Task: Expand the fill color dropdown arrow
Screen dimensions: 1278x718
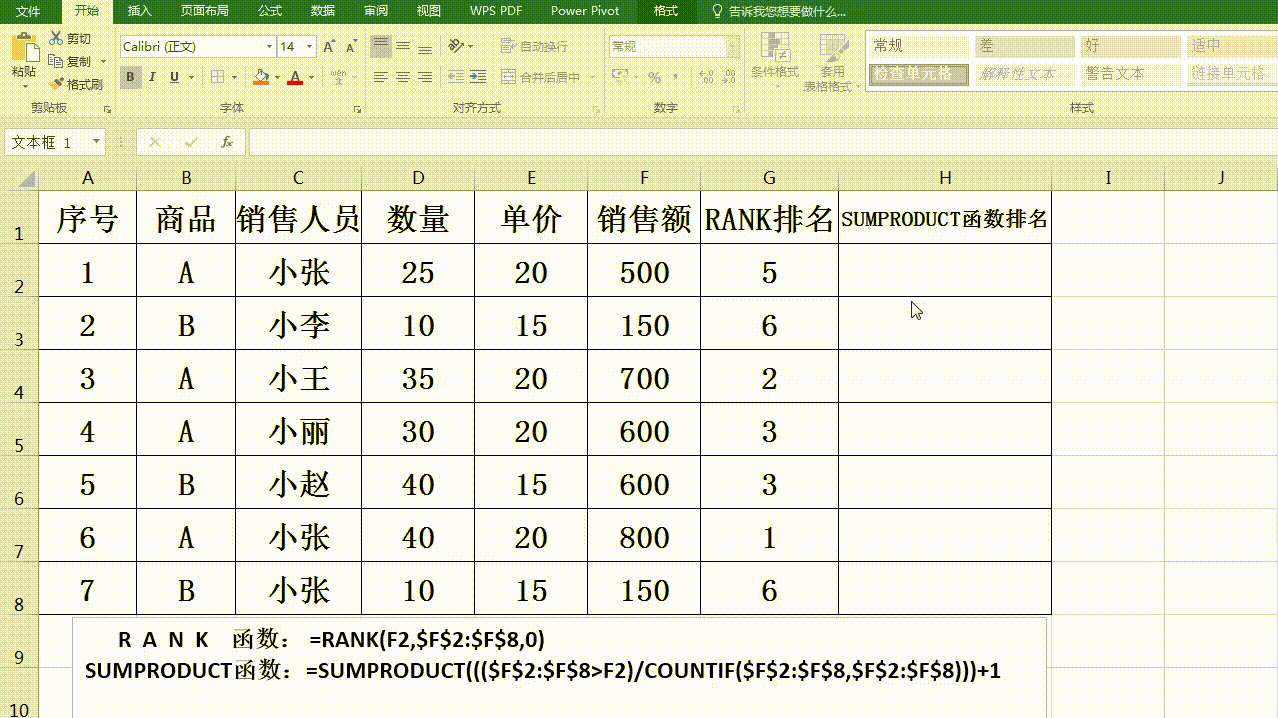Action: [x=277, y=77]
